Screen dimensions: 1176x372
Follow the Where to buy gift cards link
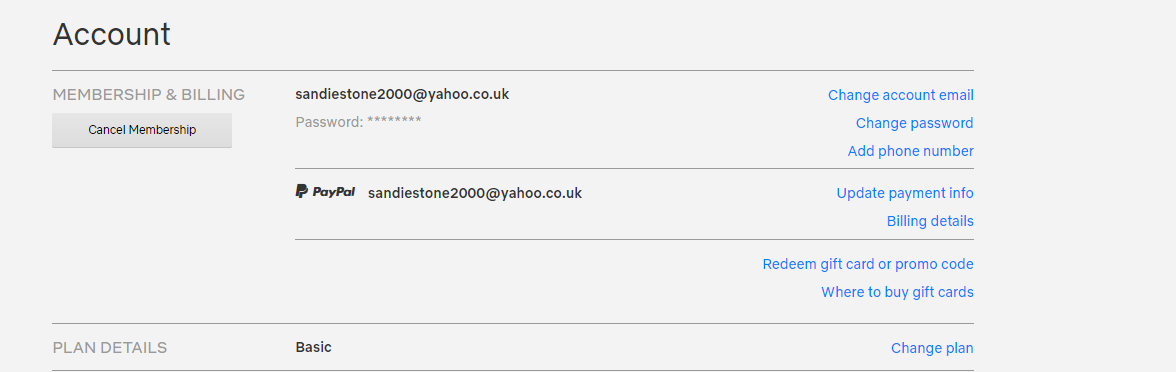coord(897,292)
